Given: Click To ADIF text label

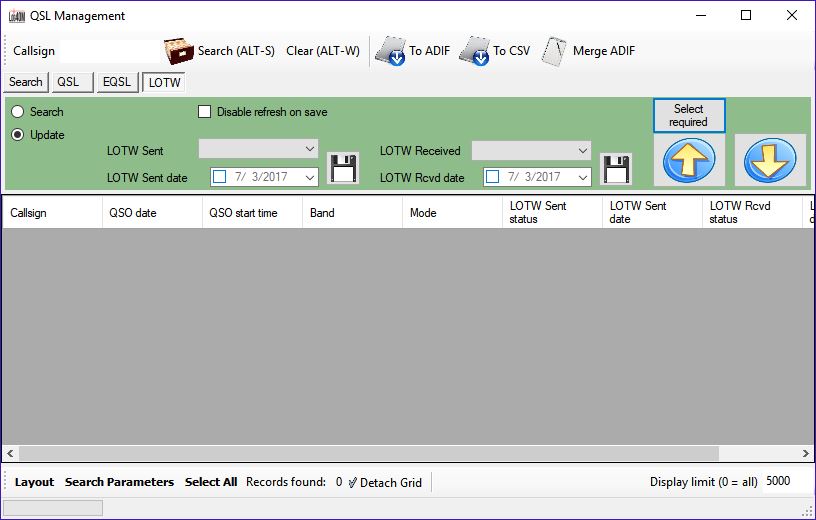Looking at the screenshot, I should tap(429, 51).
